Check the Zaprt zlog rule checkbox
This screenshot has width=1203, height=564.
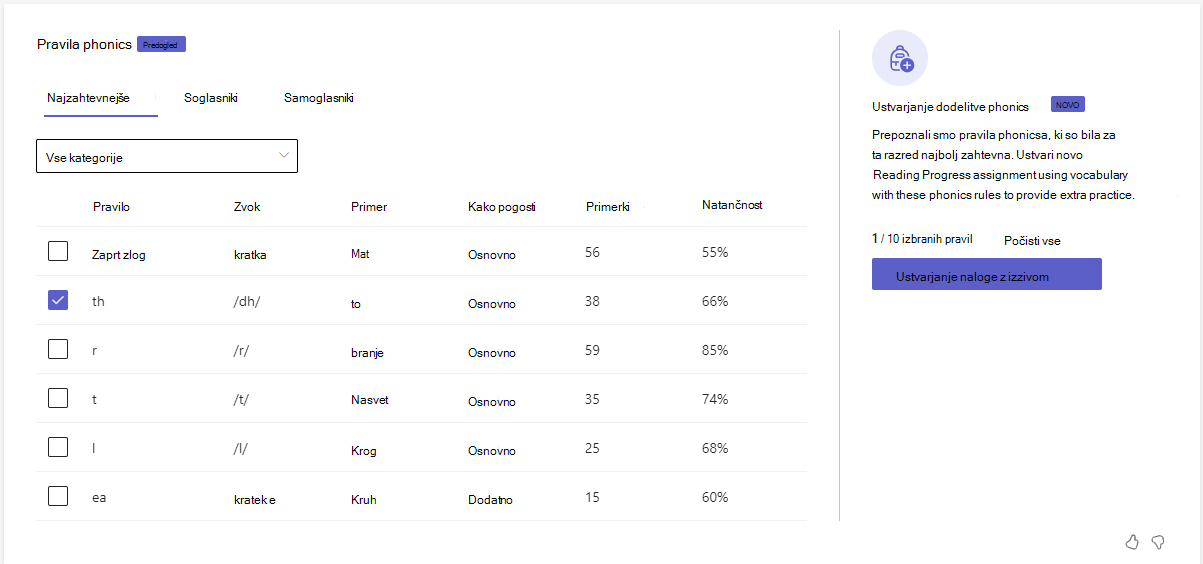(58, 251)
